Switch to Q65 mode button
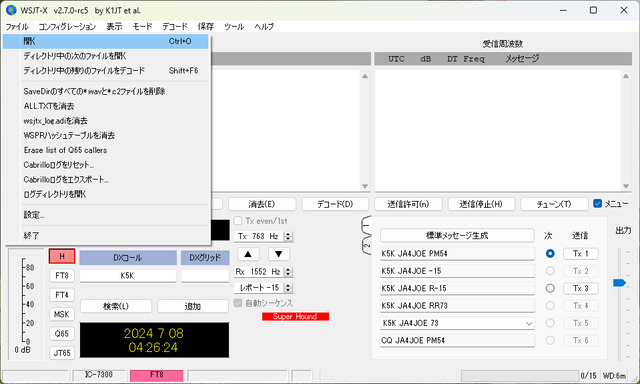The image size is (640, 384). pyautogui.click(x=62, y=333)
